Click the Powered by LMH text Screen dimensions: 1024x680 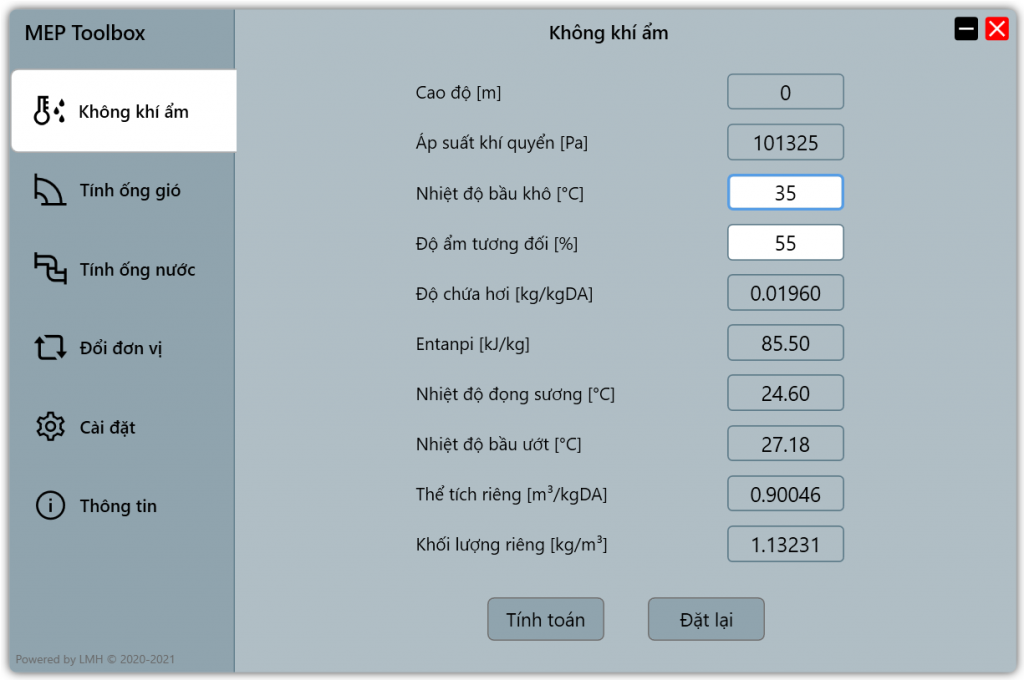click(97, 659)
